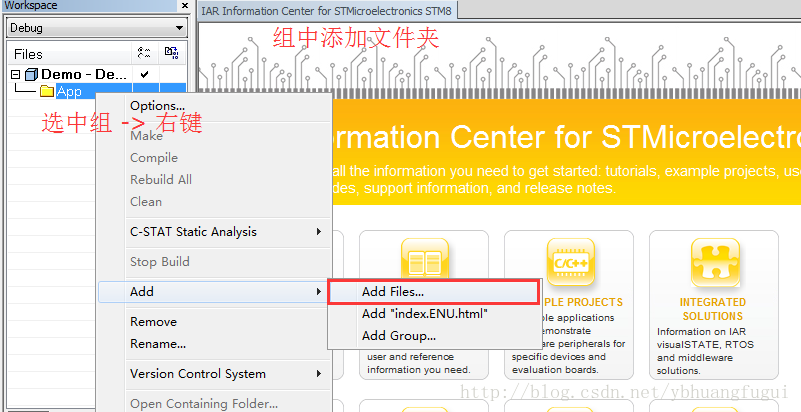The height and width of the screenshot is (412, 801).
Task: Choose Add Files... in the submenu
Action: 434,292
